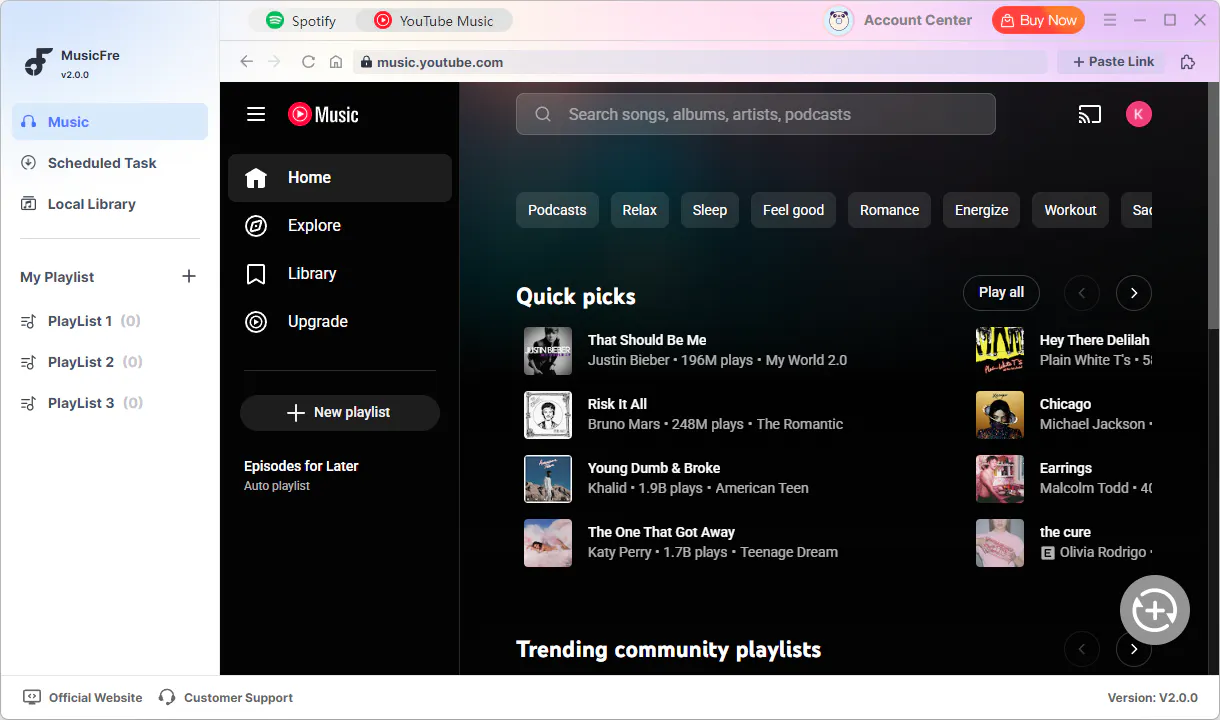
Task: Open Explore in YouTube Music sidebar
Action: pyautogui.click(x=340, y=226)
